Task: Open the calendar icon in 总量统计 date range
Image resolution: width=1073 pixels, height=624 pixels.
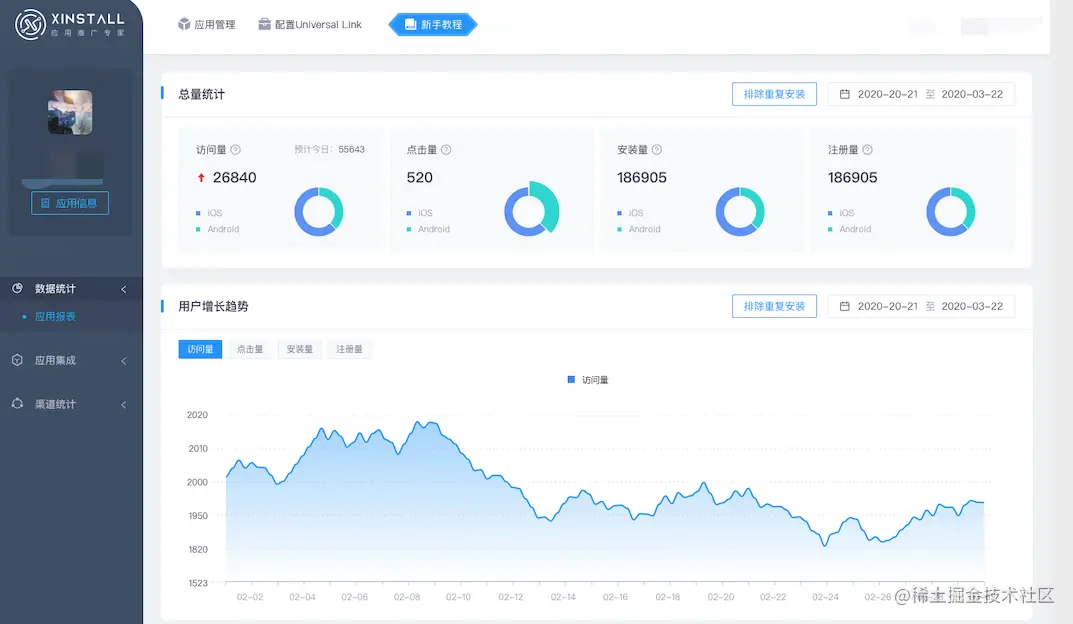Action: pyautogui.click(x=845, y=93)
